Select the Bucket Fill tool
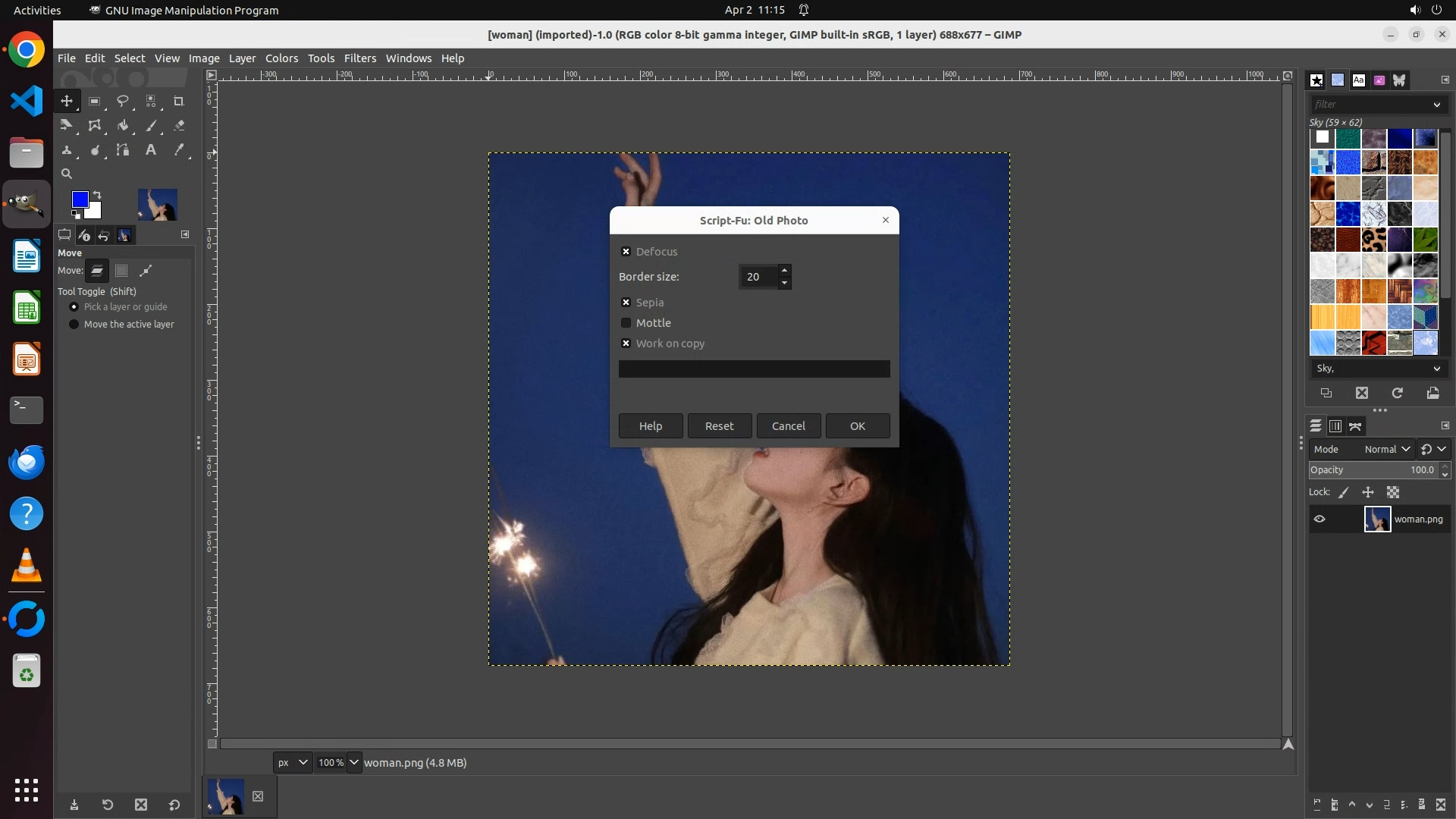 tap(123, 126)
